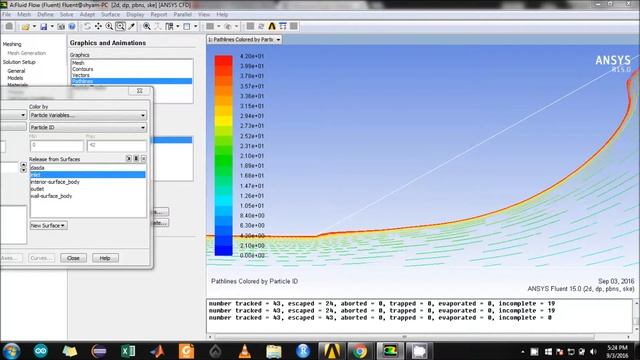Open Arduino from the taskbar

41,351
